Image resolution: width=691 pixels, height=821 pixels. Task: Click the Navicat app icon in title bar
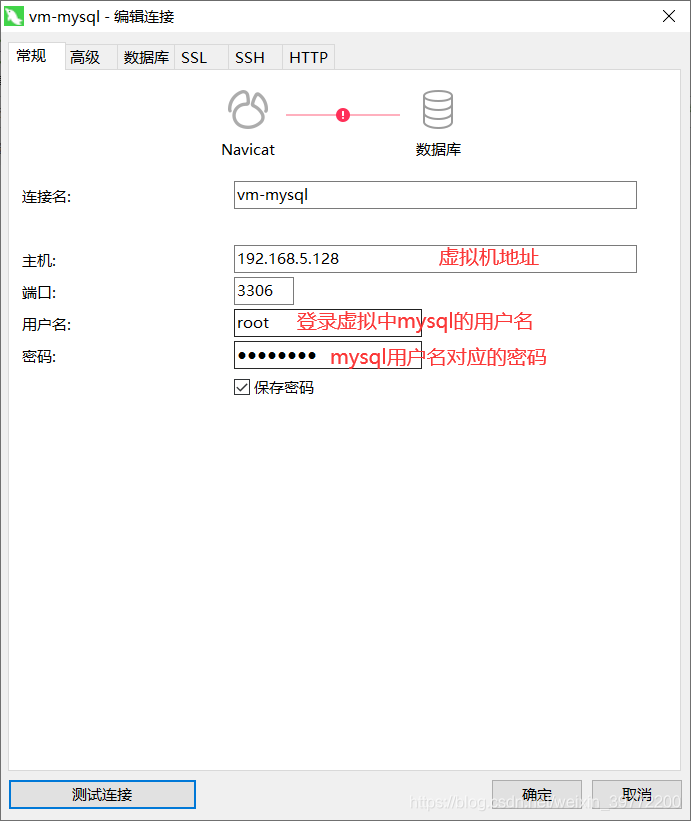pos(14,16)
